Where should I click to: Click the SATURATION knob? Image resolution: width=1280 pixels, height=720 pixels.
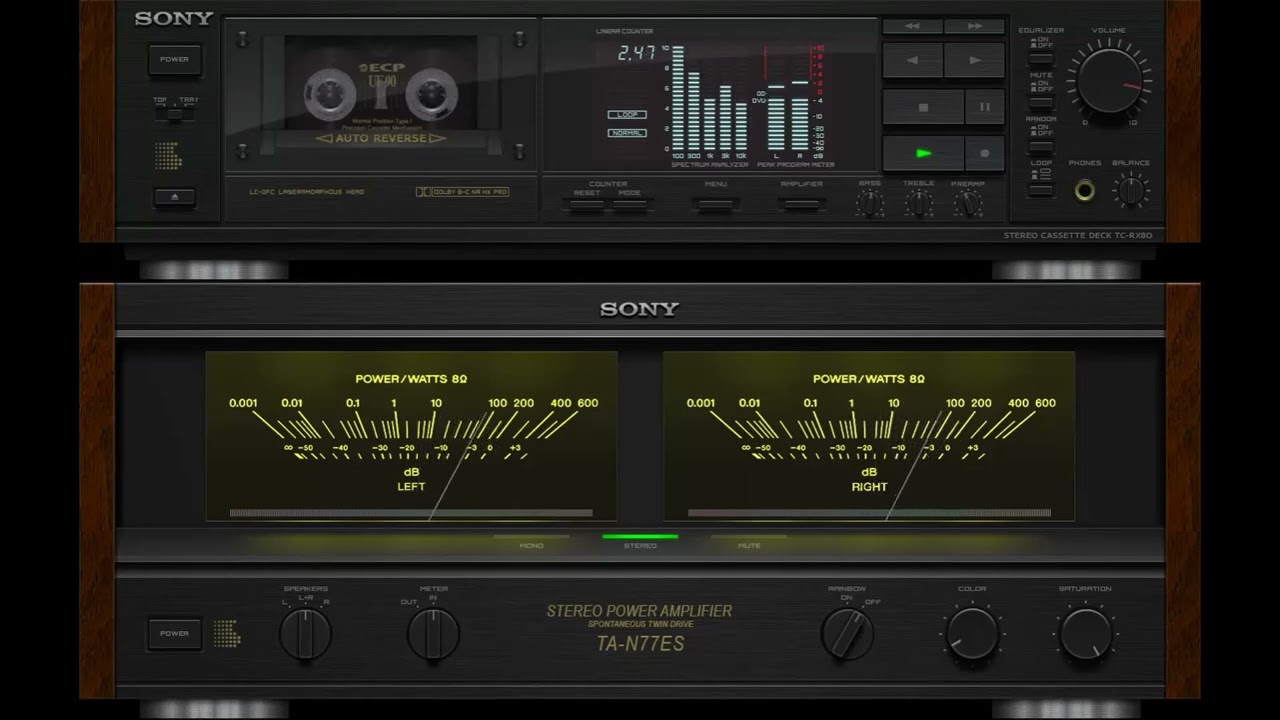pyautogui.click(x=1086, y=634)
